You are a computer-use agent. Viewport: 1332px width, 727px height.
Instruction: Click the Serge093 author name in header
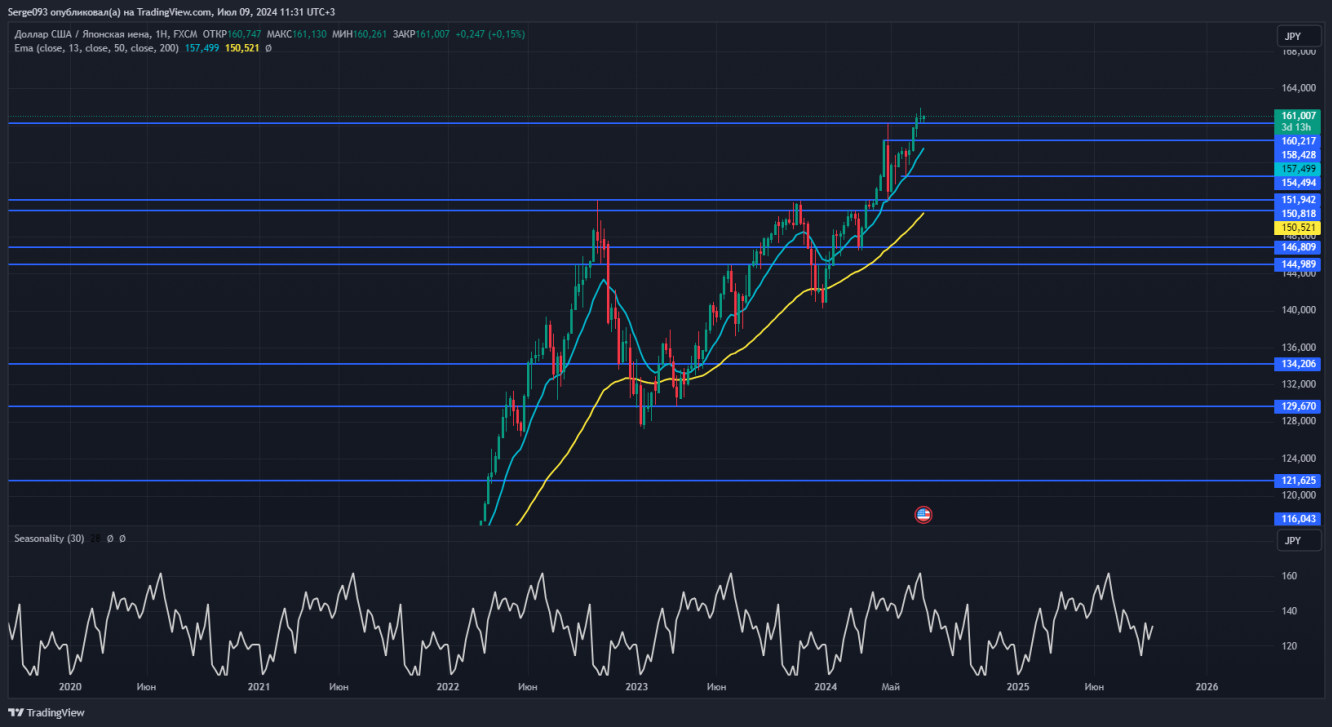pos(29,11)
